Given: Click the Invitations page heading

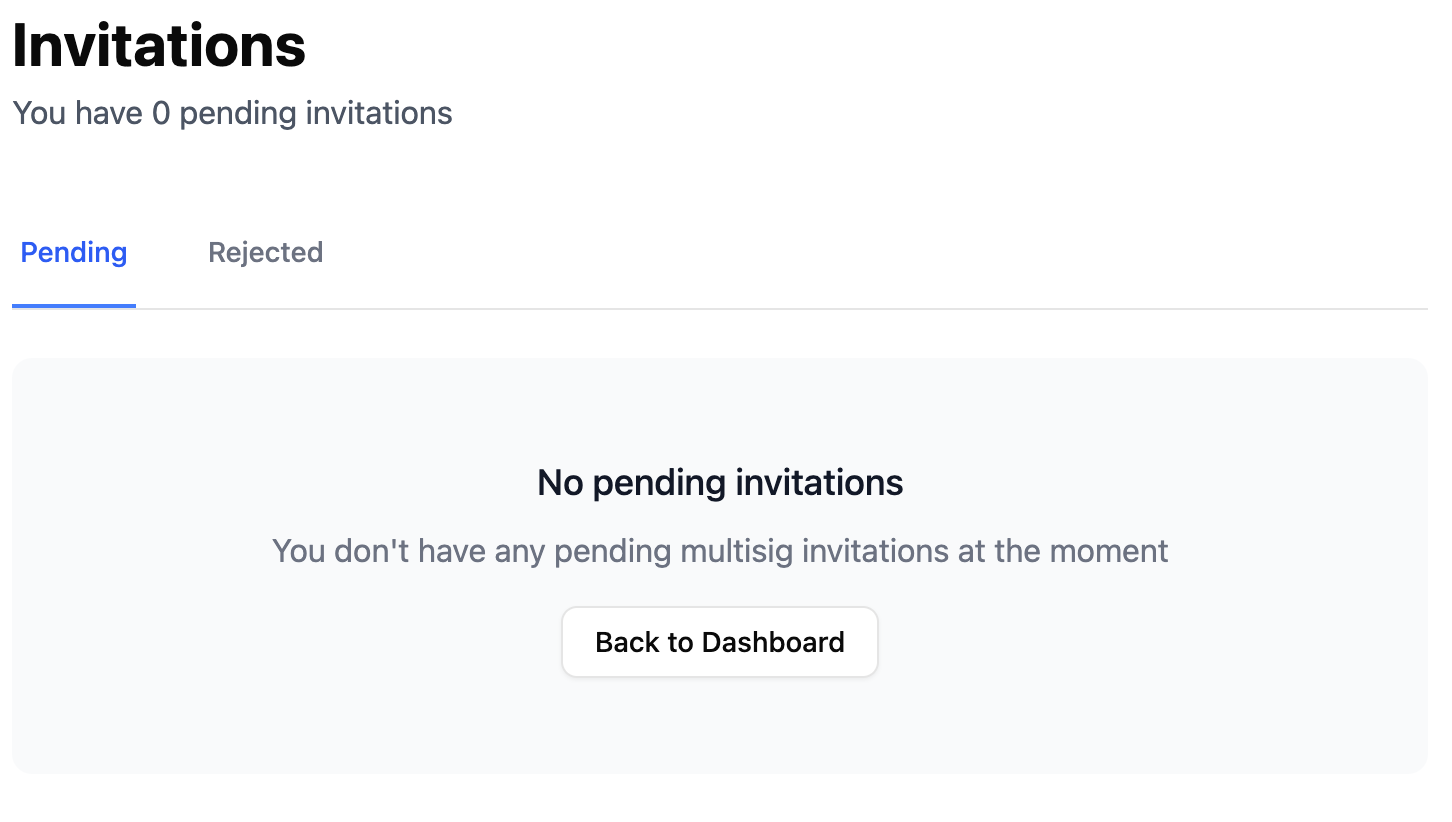Looking at the screenshot, I should point(158,45).
